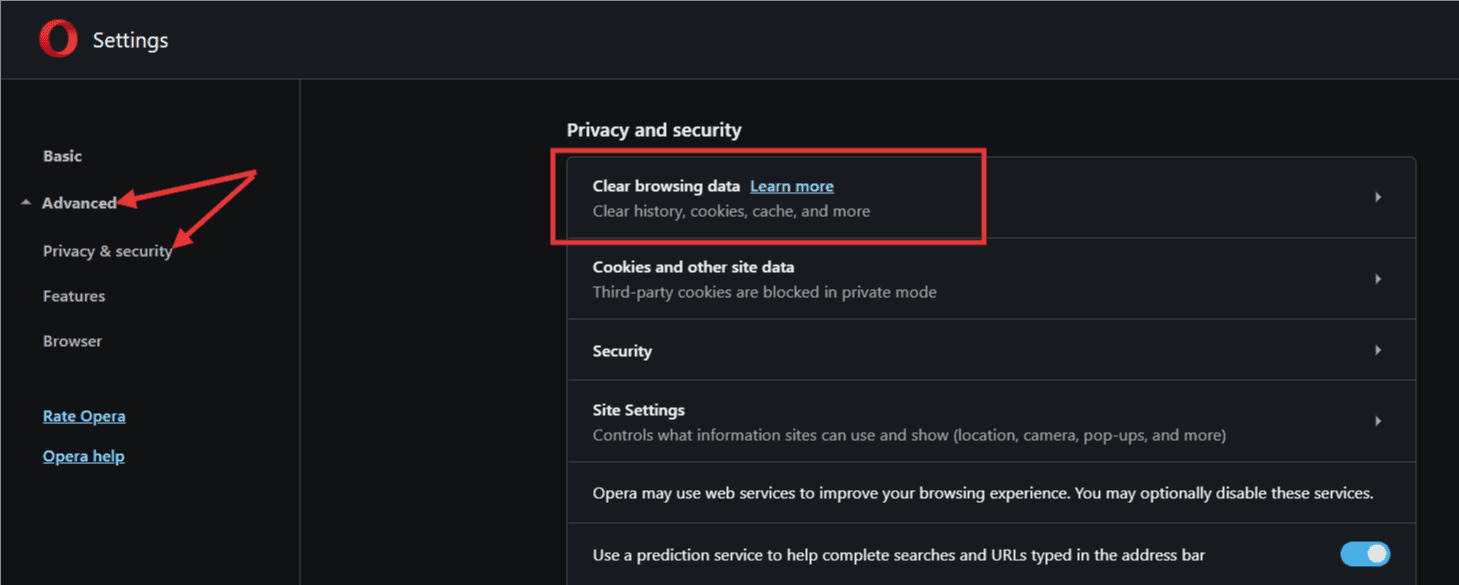Expand the Site Settings arrow
The image size is (1459, 585).
click(x=1378, y=421)
